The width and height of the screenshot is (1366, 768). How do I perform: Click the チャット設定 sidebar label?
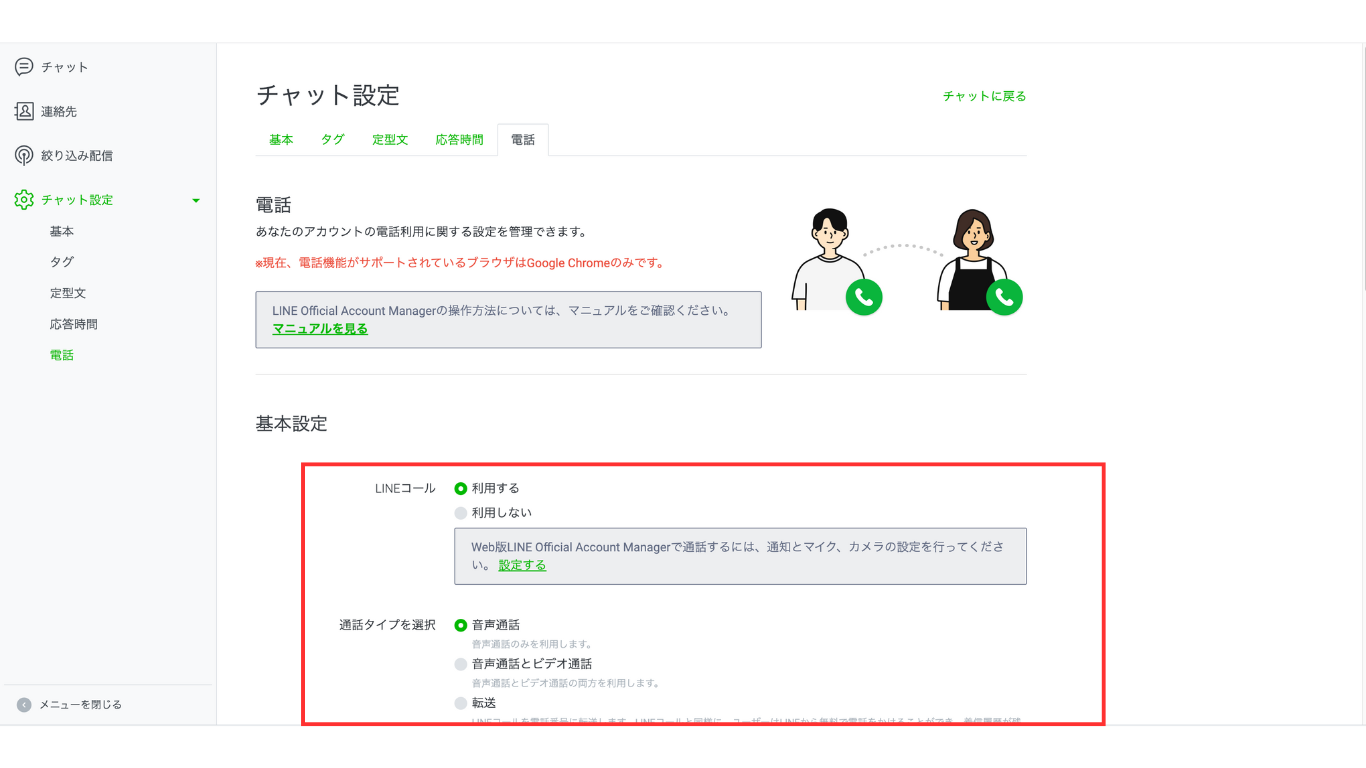click(x=77, y=199)
